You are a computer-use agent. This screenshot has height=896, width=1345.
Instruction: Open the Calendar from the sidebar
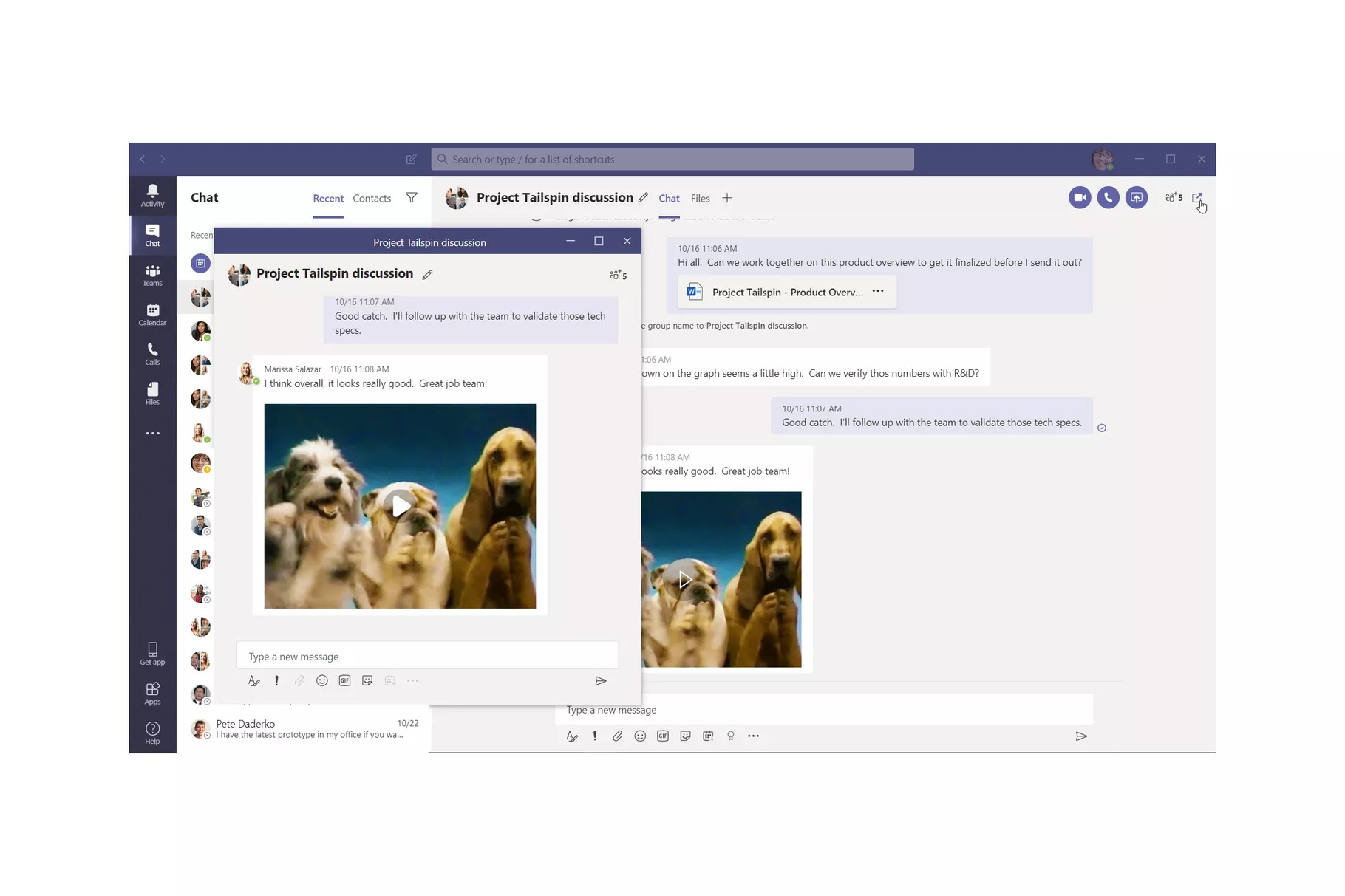tap(152, 315)
